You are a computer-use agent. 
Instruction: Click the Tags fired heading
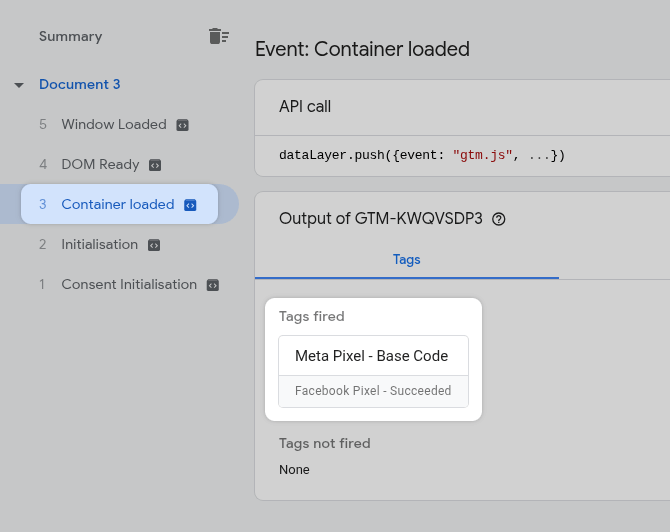pyautogui.click(x=311, y=316)
